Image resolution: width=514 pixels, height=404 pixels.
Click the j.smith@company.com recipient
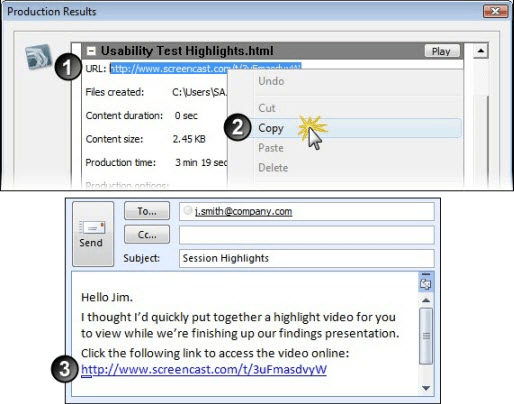point(243,211)
